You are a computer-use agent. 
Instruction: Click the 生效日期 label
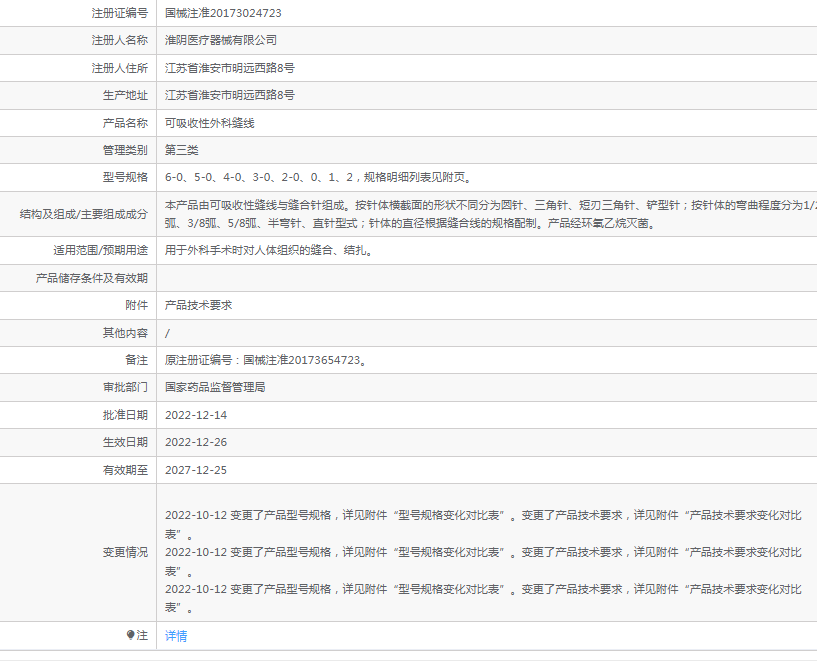[126, 442]
